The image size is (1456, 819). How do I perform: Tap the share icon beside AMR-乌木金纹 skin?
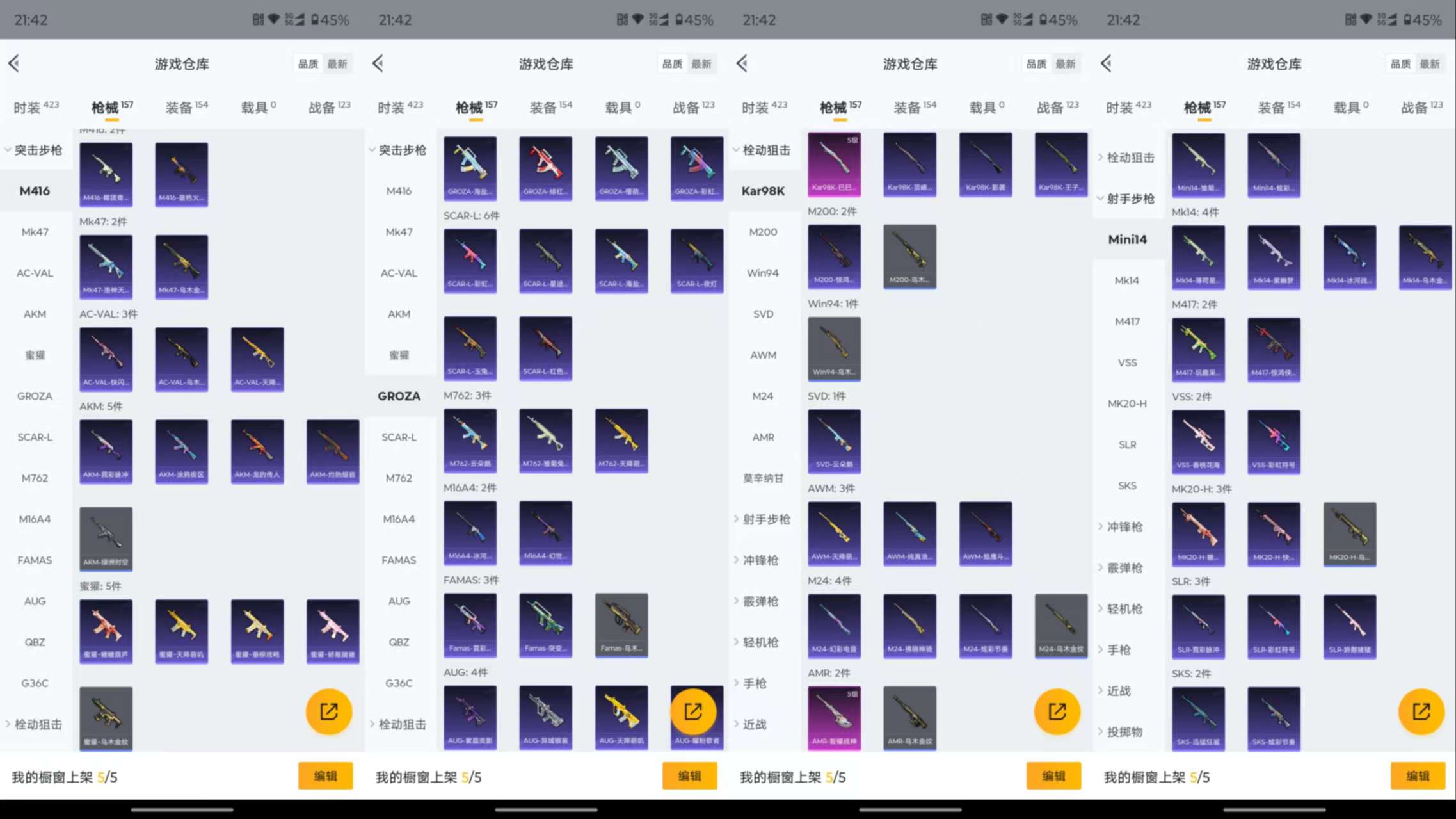coord(1057,711)
